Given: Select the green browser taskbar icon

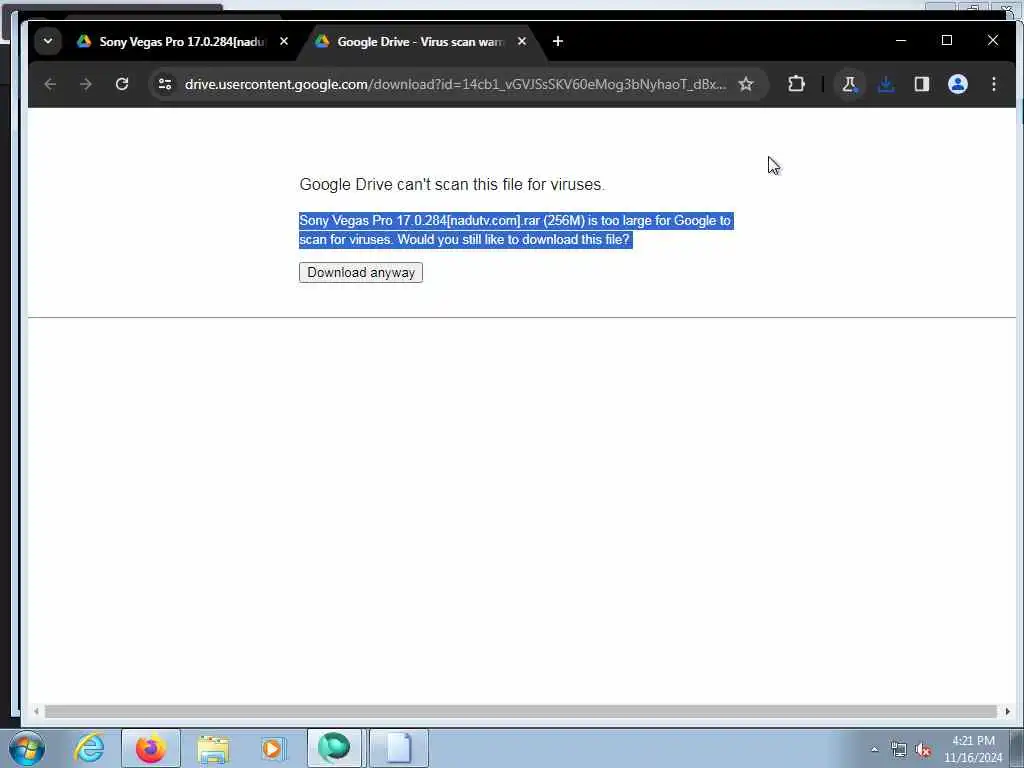Looking at the screenshot, I should (x=334, y=748).
